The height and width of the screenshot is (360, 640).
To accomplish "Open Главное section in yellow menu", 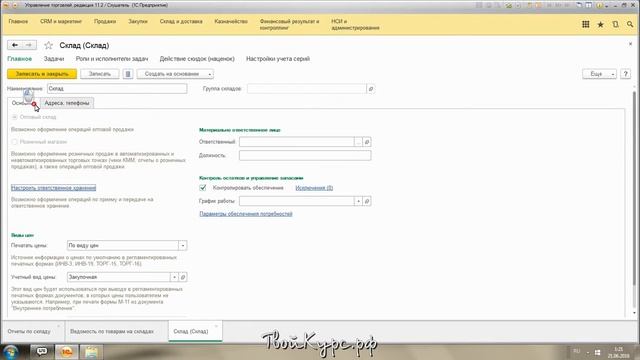I will [x=18, y=21].
